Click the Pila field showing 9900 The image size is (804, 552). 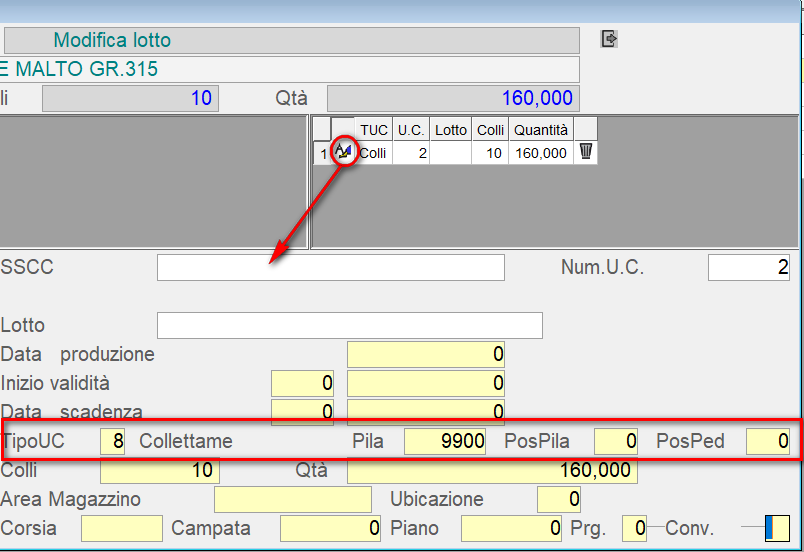[445, 441]
